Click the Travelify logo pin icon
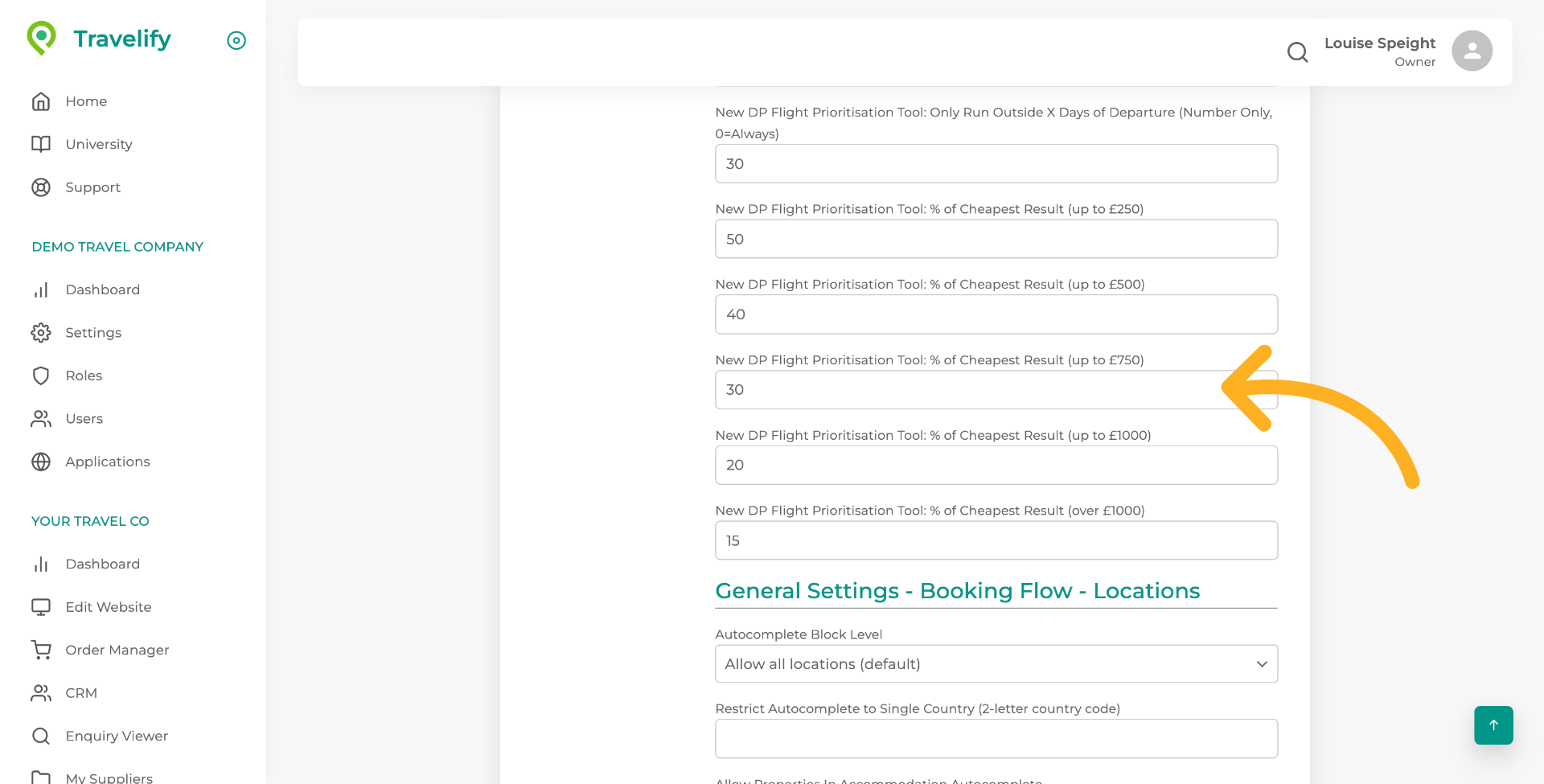 [41, 38]
